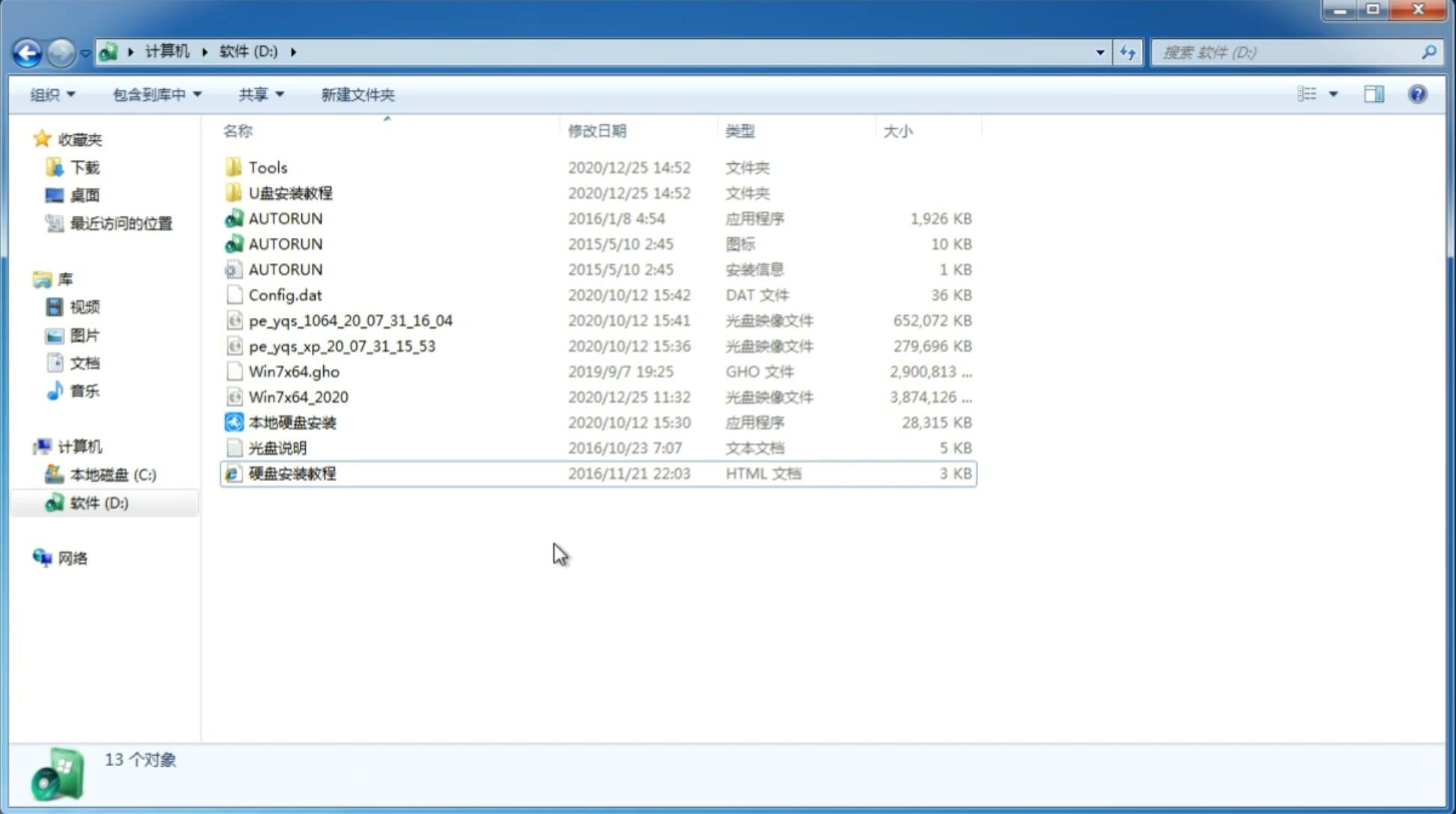This screenshot has height=814, width=1456.
Task: Open pe_yqs_1064 optical image file
Action: click(350, 320)
